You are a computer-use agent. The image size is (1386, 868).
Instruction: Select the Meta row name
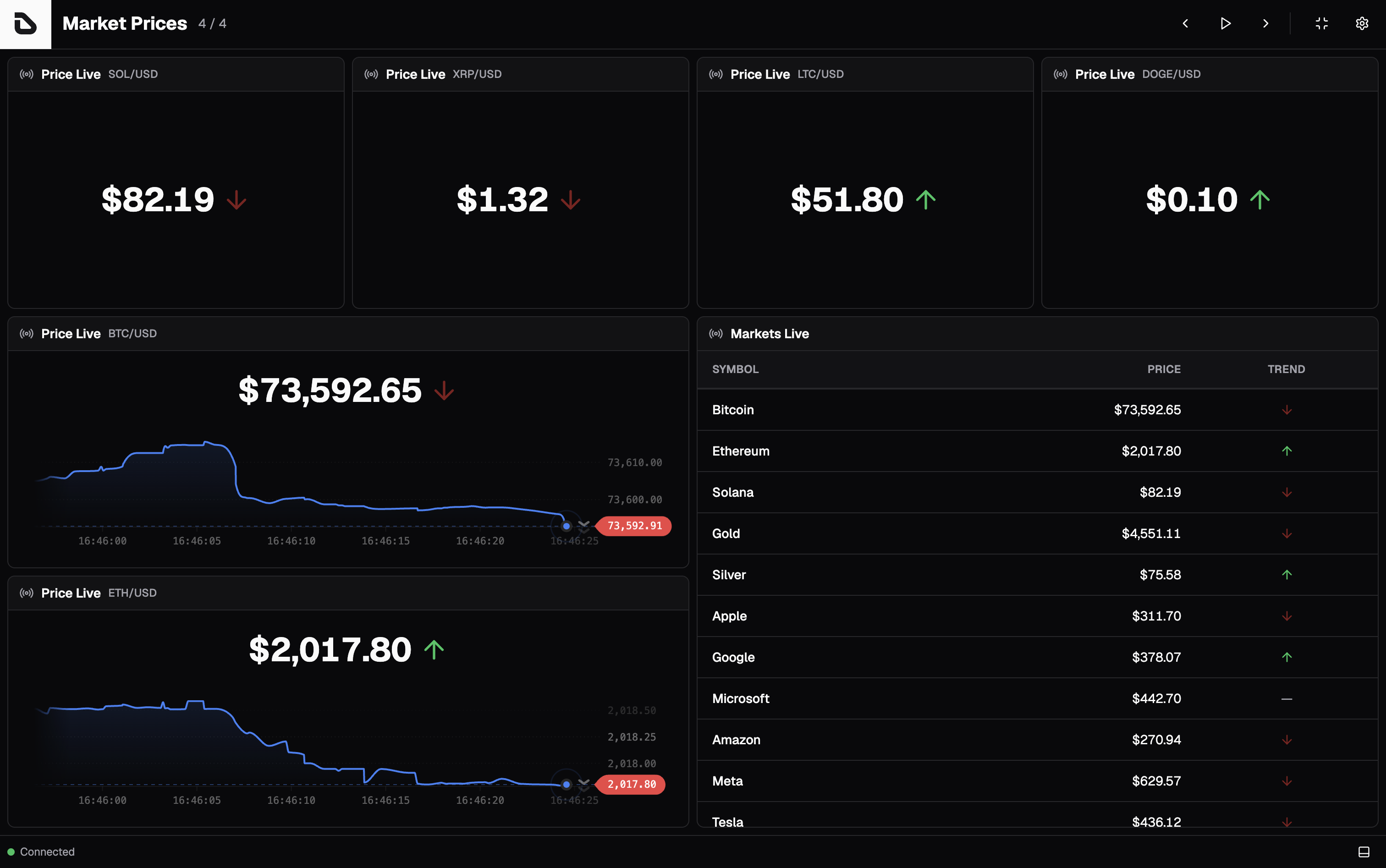[x=727, y=781]
